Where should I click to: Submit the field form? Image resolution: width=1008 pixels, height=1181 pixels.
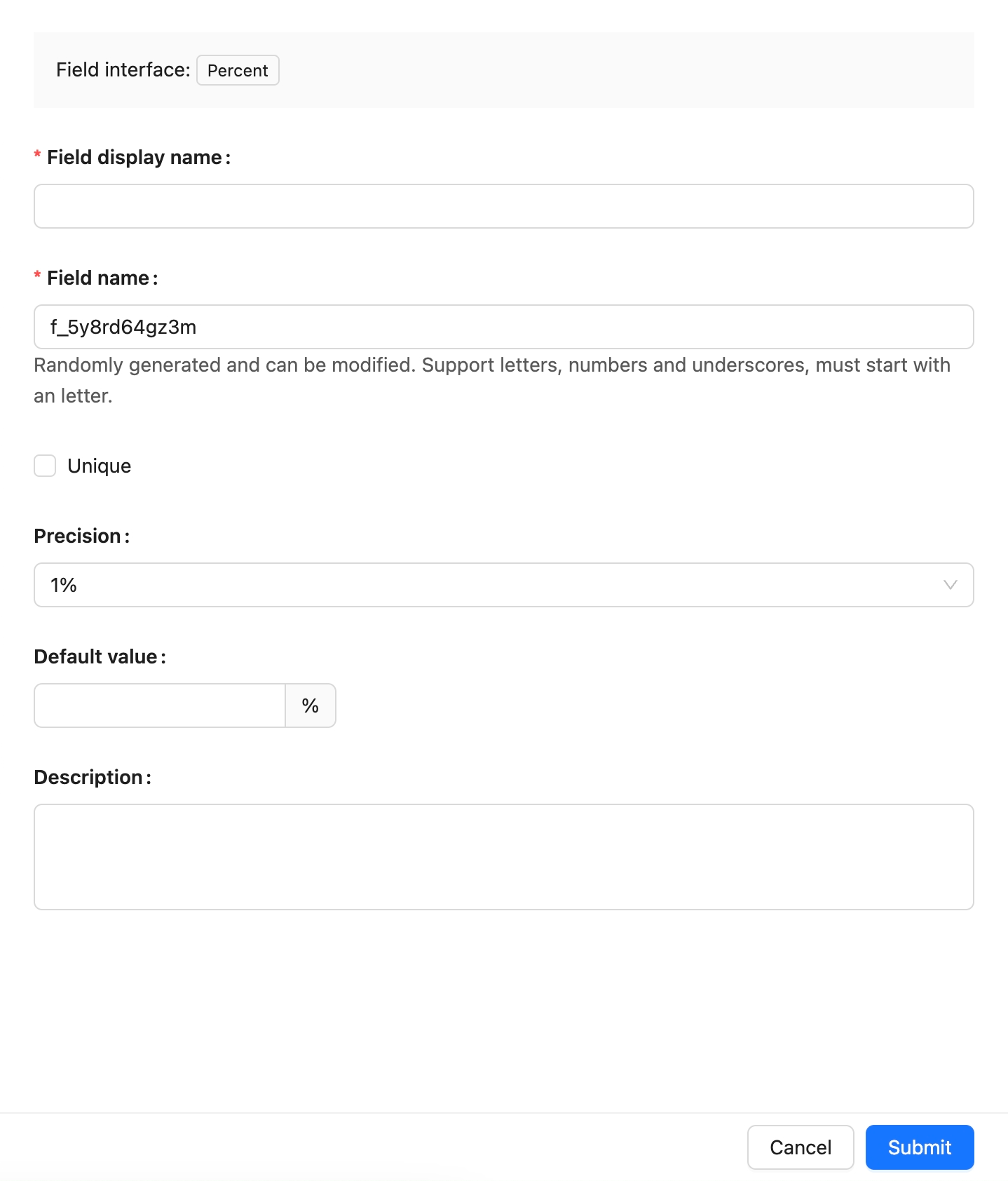click(919, 1147)
